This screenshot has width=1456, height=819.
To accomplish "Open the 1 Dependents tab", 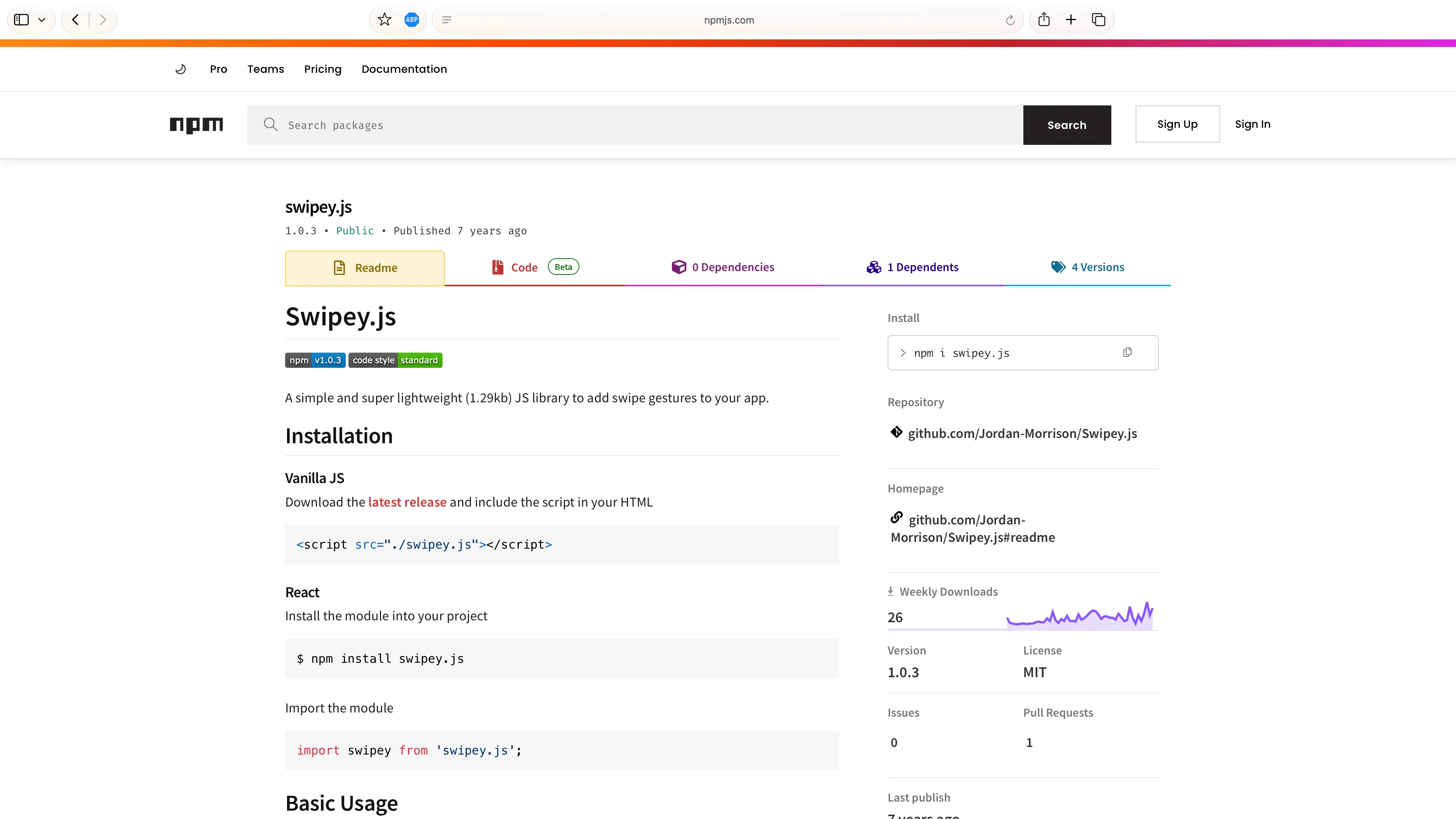I will pyautogui.click(x=912, y=267).
